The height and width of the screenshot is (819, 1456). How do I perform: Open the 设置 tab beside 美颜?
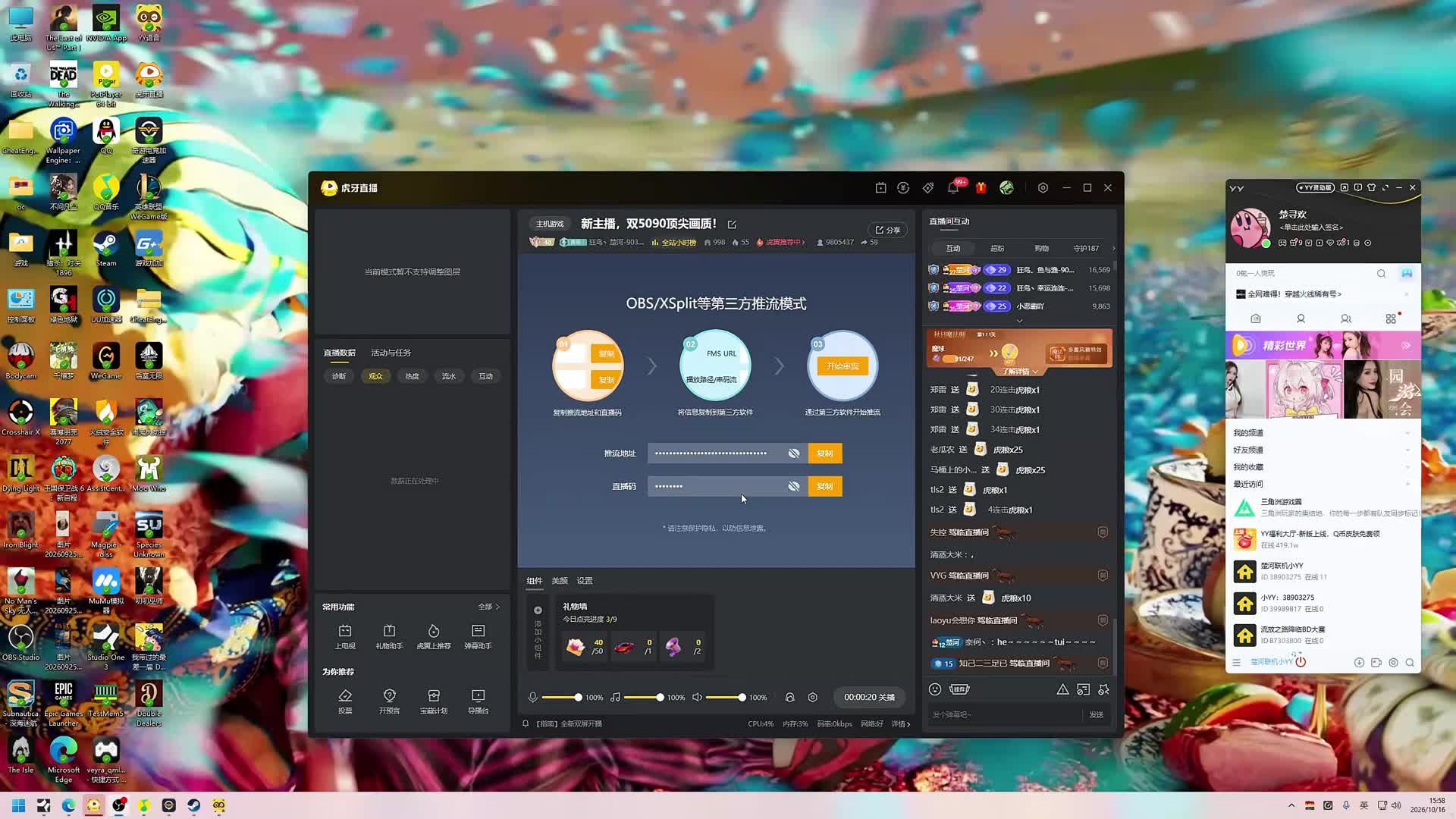tap(585, 581)
